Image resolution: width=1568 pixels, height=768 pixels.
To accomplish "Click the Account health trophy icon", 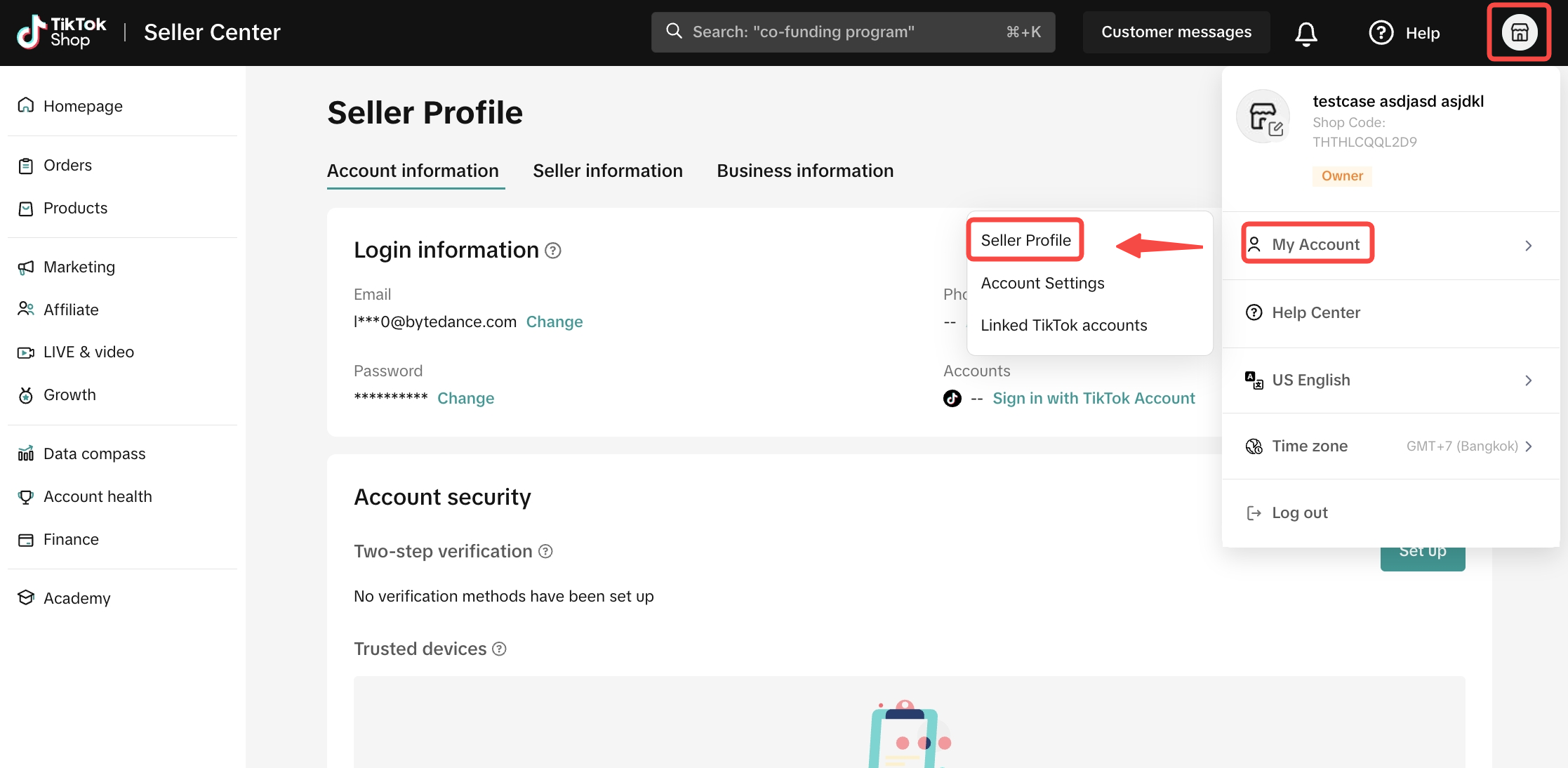I will pos(26,497).
